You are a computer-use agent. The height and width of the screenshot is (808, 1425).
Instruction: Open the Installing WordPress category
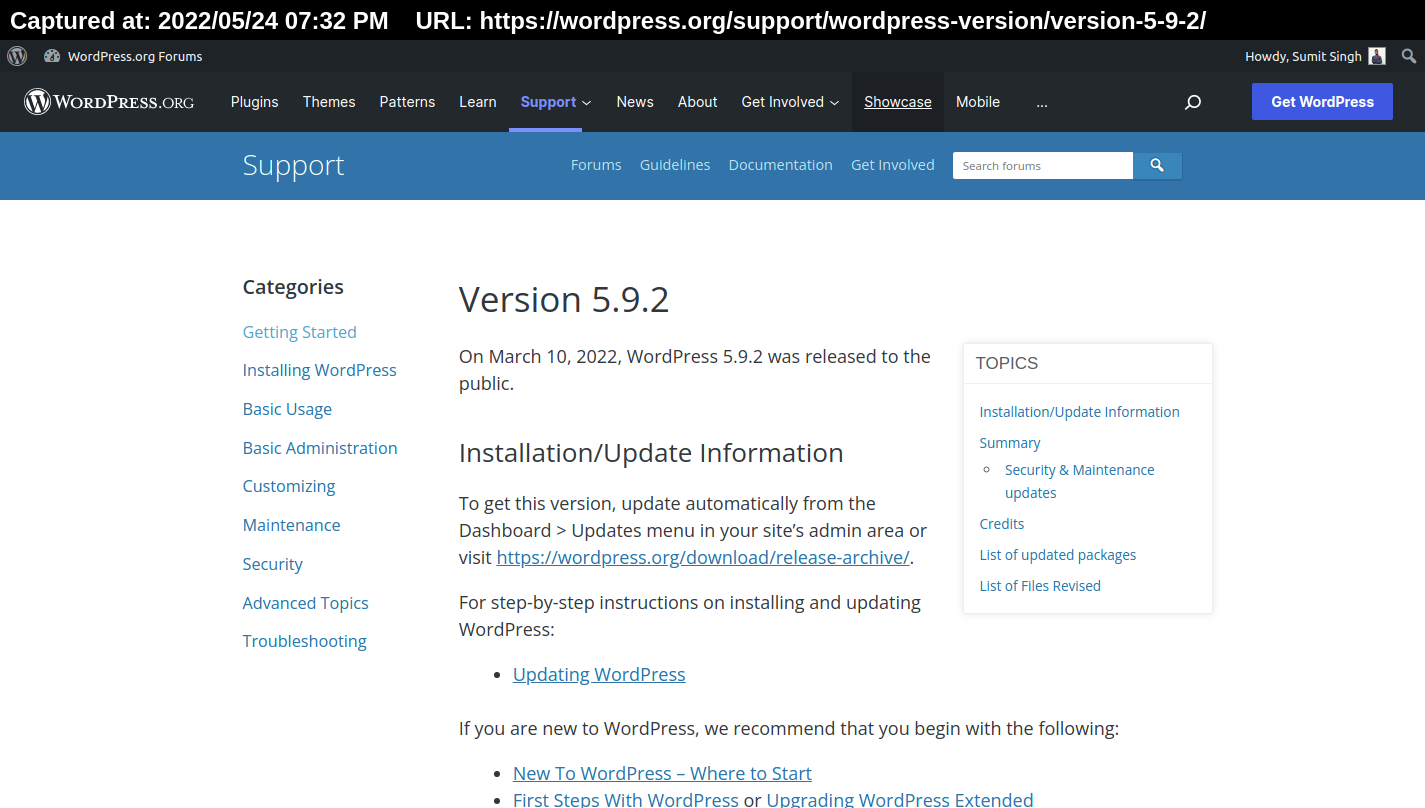pos(319,370)
